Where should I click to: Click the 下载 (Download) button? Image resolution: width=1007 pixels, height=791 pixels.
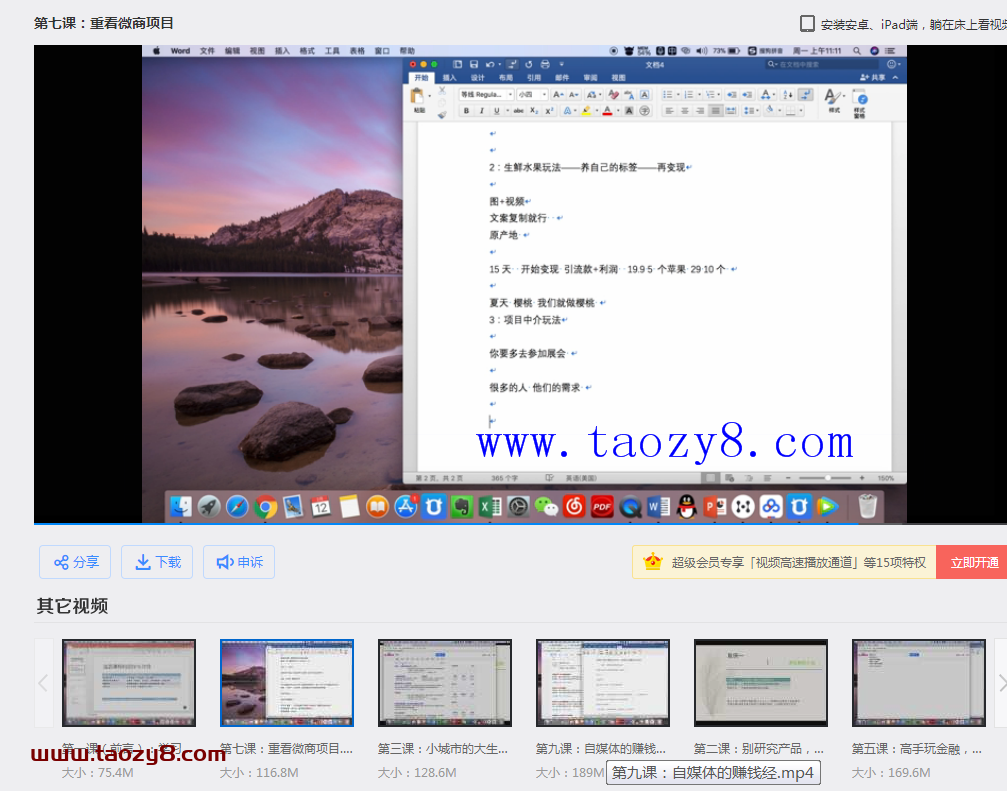[x=157, y=562]
